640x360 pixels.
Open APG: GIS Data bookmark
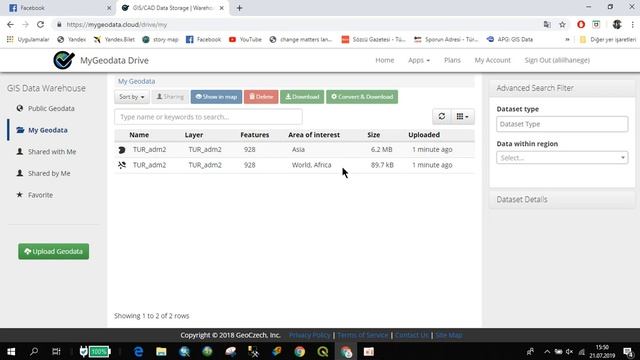coord(510,40)
